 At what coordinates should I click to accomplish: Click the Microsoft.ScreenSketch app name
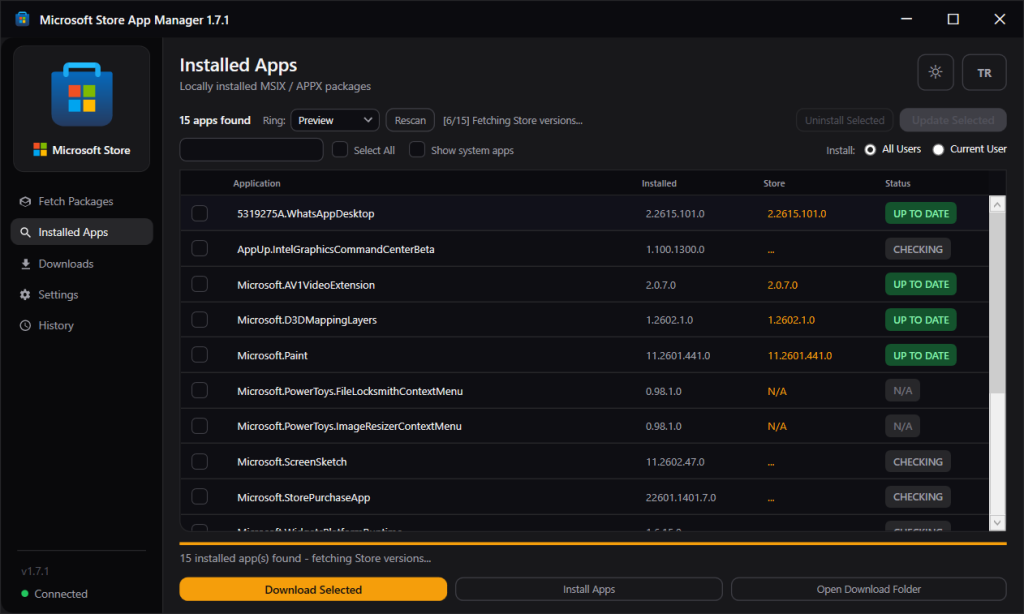point(292,461)
